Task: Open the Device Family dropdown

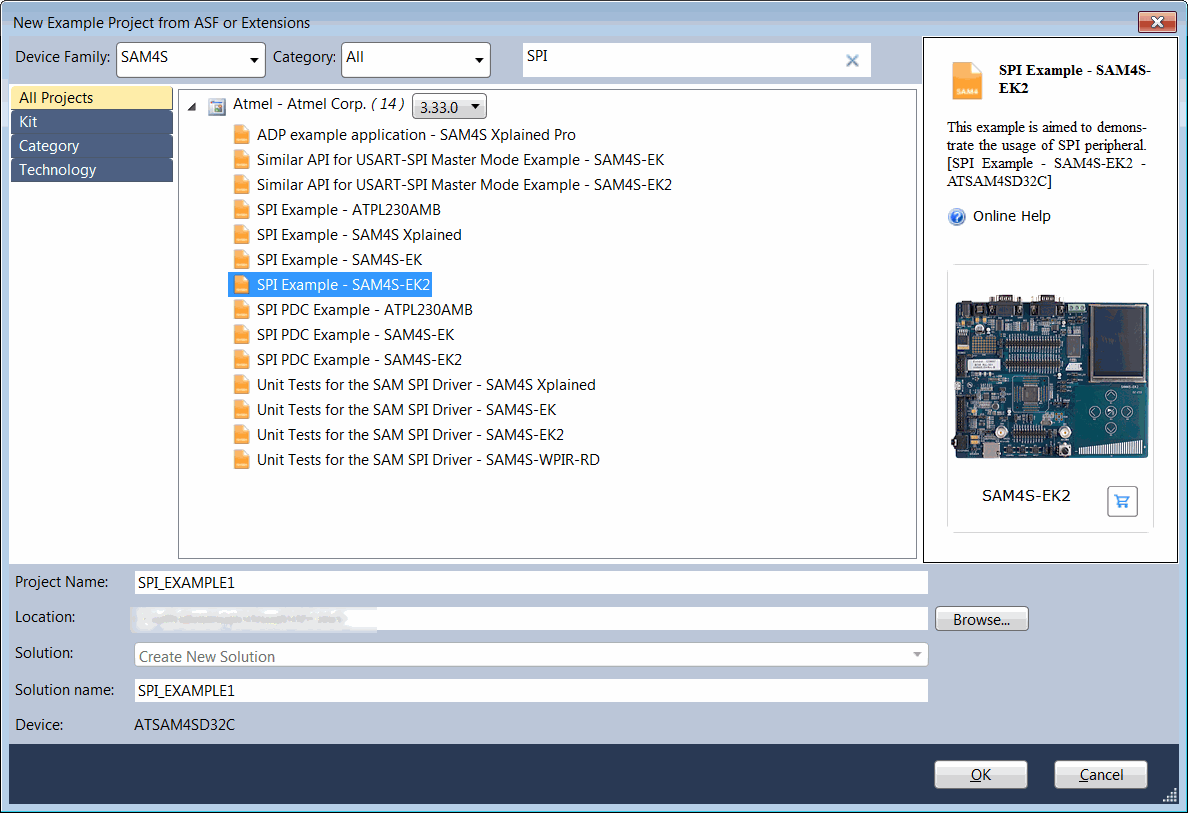Action: click(x=191, y=60)
